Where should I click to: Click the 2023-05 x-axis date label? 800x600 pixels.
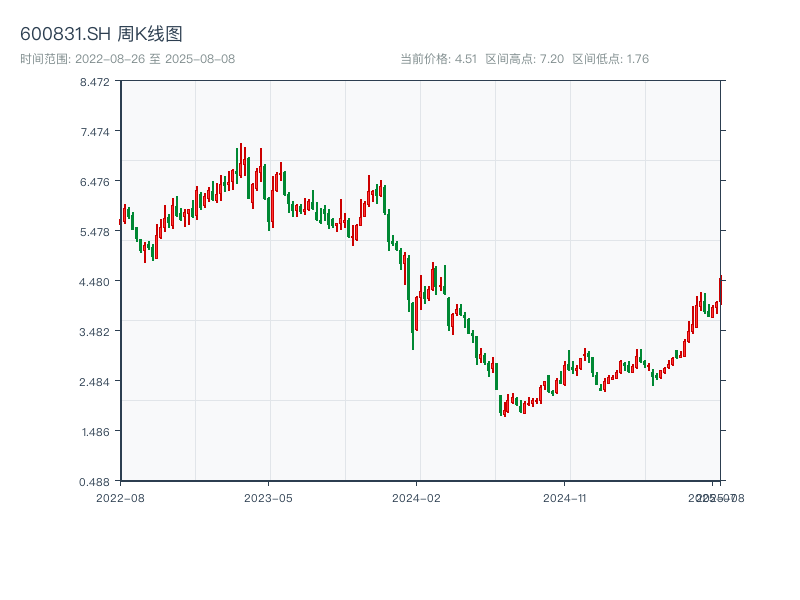coord(268,497)
